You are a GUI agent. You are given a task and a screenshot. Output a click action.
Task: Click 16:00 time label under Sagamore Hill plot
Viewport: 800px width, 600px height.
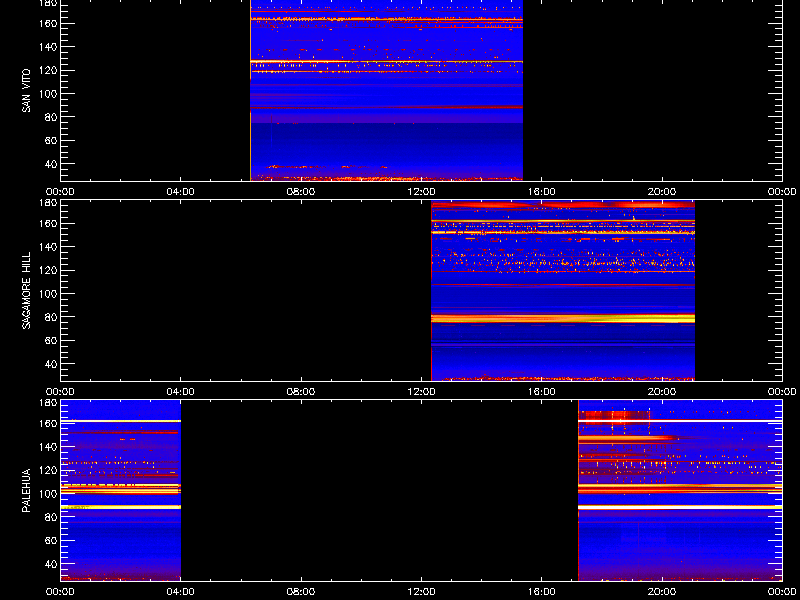tap(542, 392)
